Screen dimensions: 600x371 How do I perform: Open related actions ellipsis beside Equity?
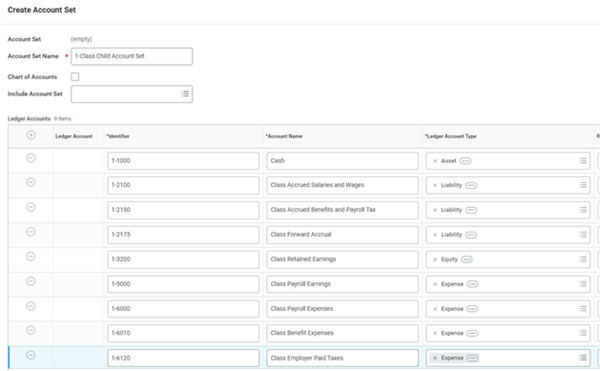pos(466,259)
